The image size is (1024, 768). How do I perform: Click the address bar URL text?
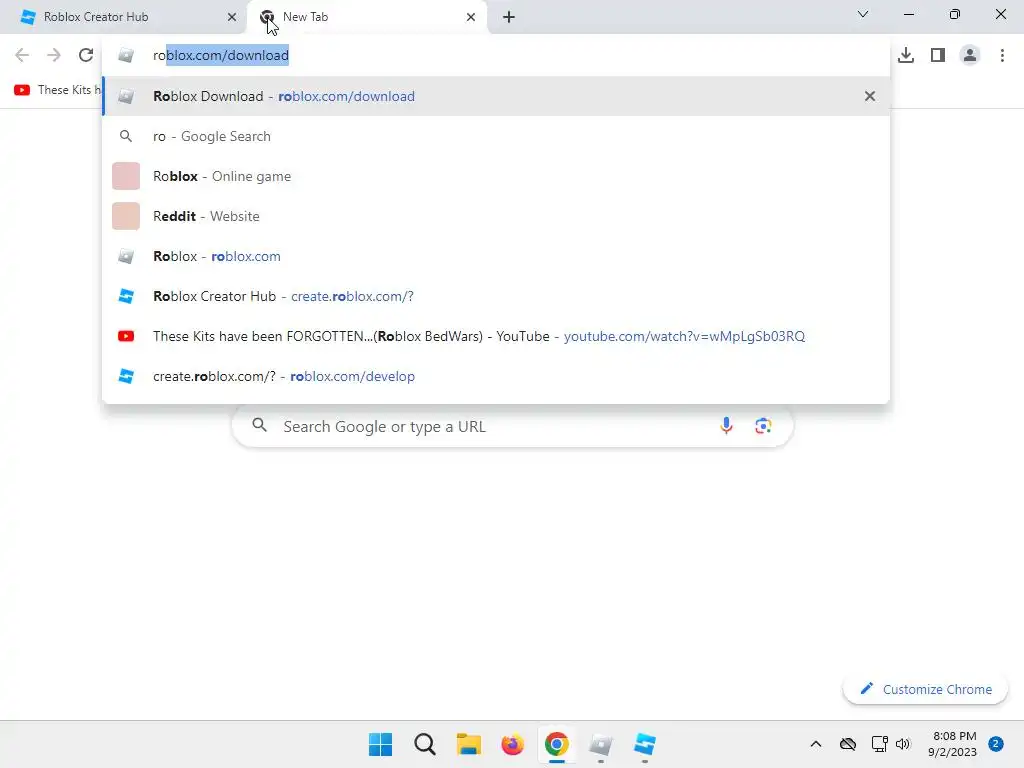221,56
